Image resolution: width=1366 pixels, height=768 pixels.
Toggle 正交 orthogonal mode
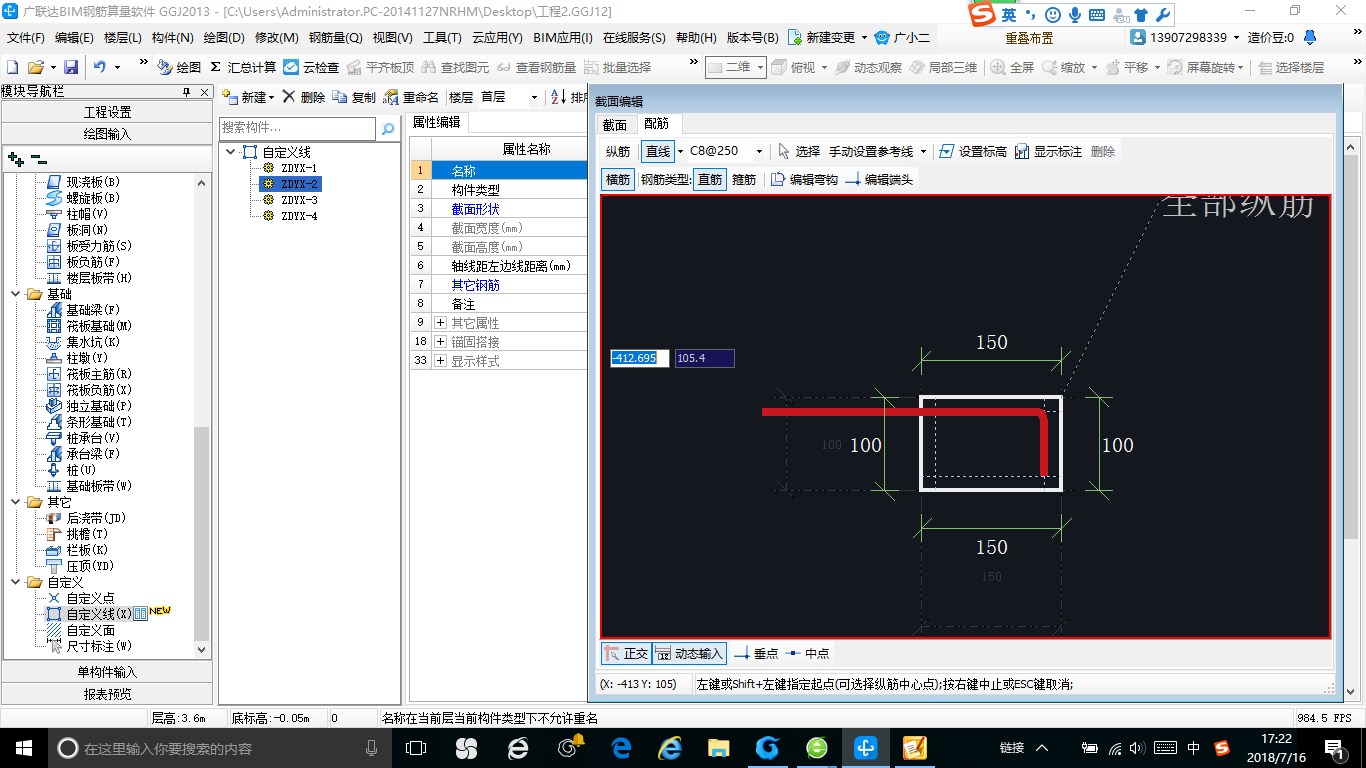click(x=627, y=653)
